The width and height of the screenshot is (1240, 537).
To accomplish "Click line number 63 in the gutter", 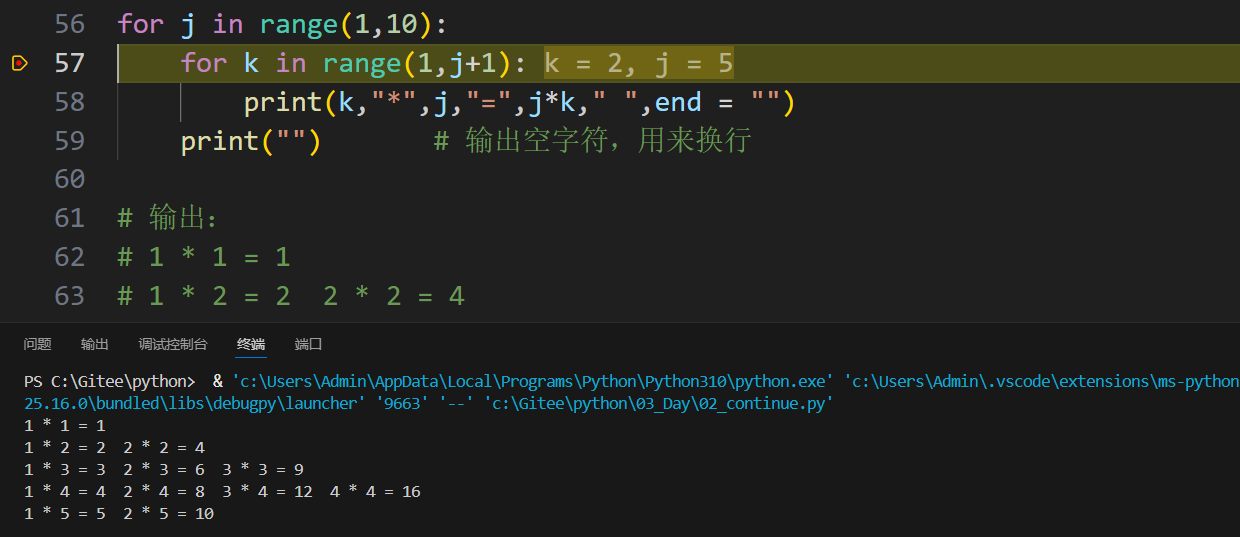I will click(x=70, y=296).
